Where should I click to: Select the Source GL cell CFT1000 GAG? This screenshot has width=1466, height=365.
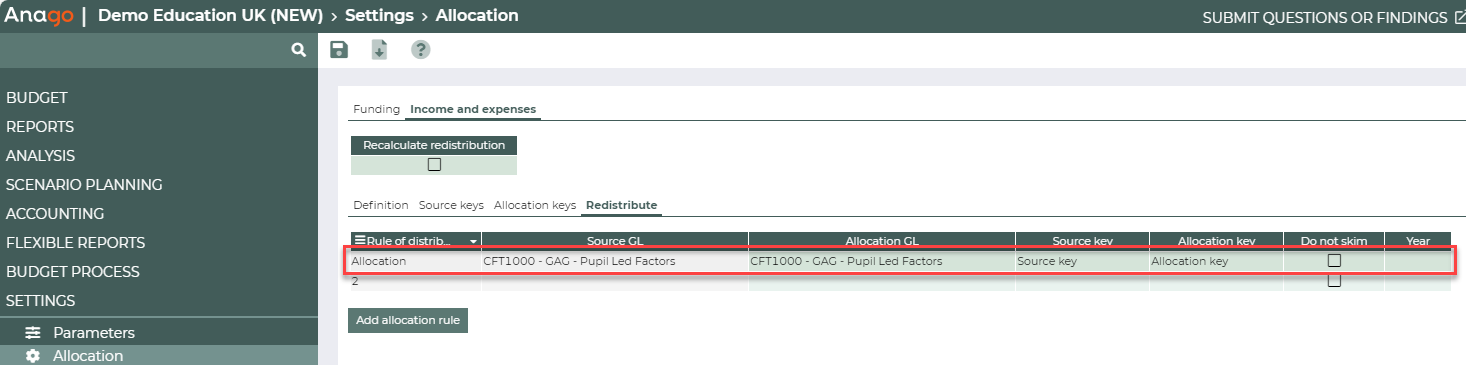coord(614,261)
